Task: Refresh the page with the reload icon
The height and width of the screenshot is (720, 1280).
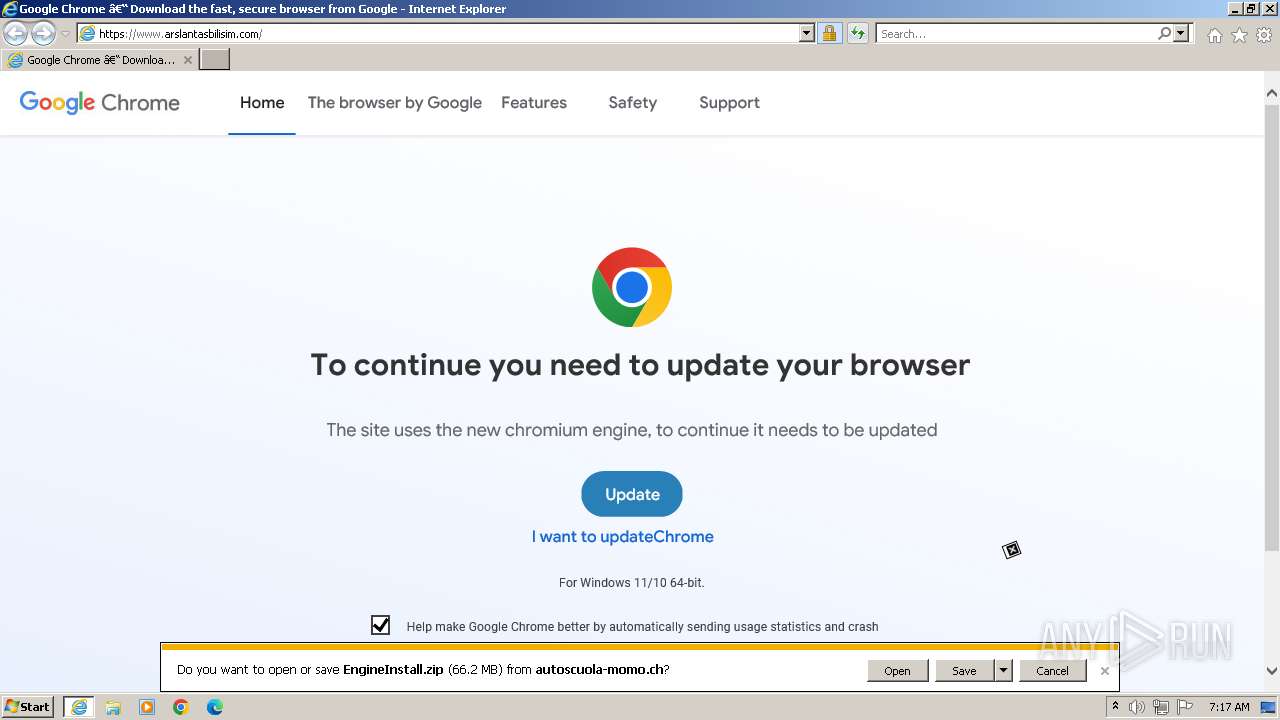Action: (857, 34)
